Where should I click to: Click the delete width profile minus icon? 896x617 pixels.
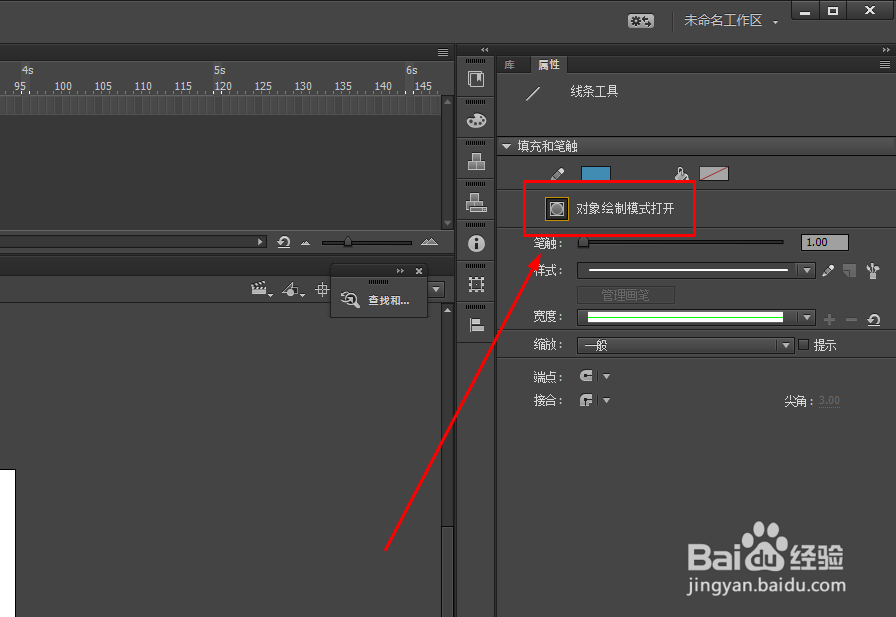point(851,319)
